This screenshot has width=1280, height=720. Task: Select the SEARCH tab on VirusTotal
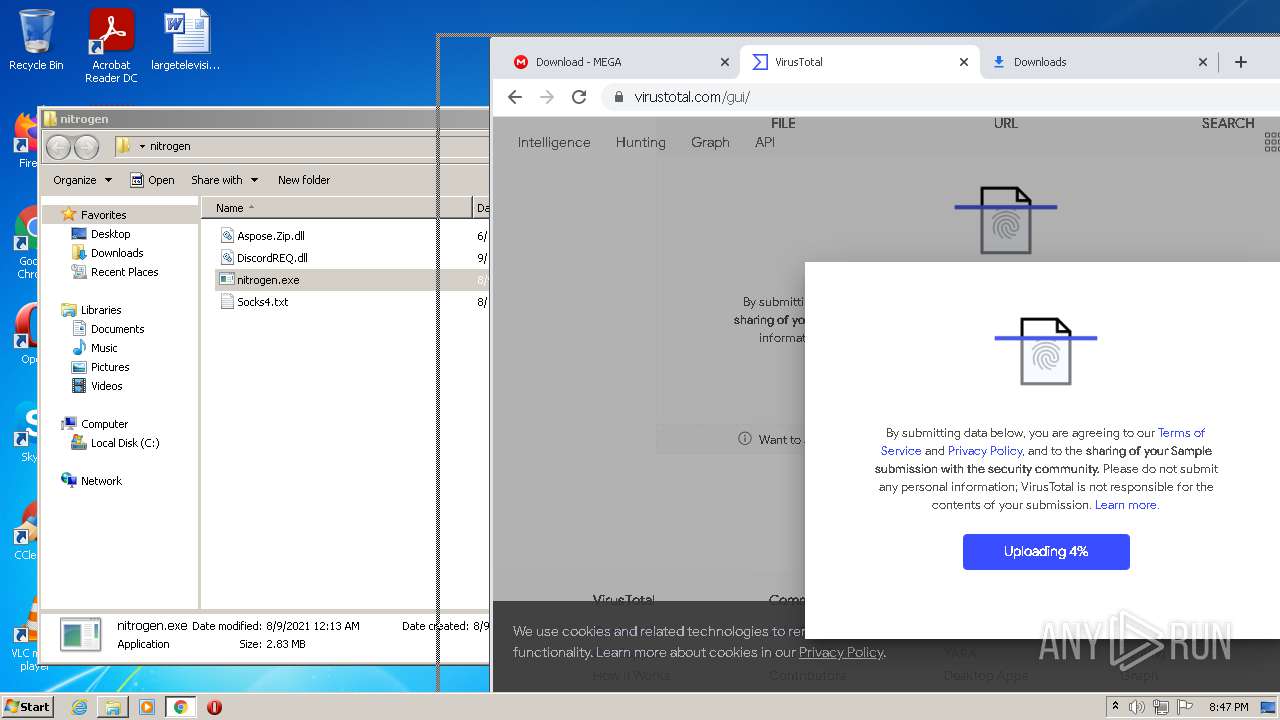pyautogui.click(x=1228, y=123)
